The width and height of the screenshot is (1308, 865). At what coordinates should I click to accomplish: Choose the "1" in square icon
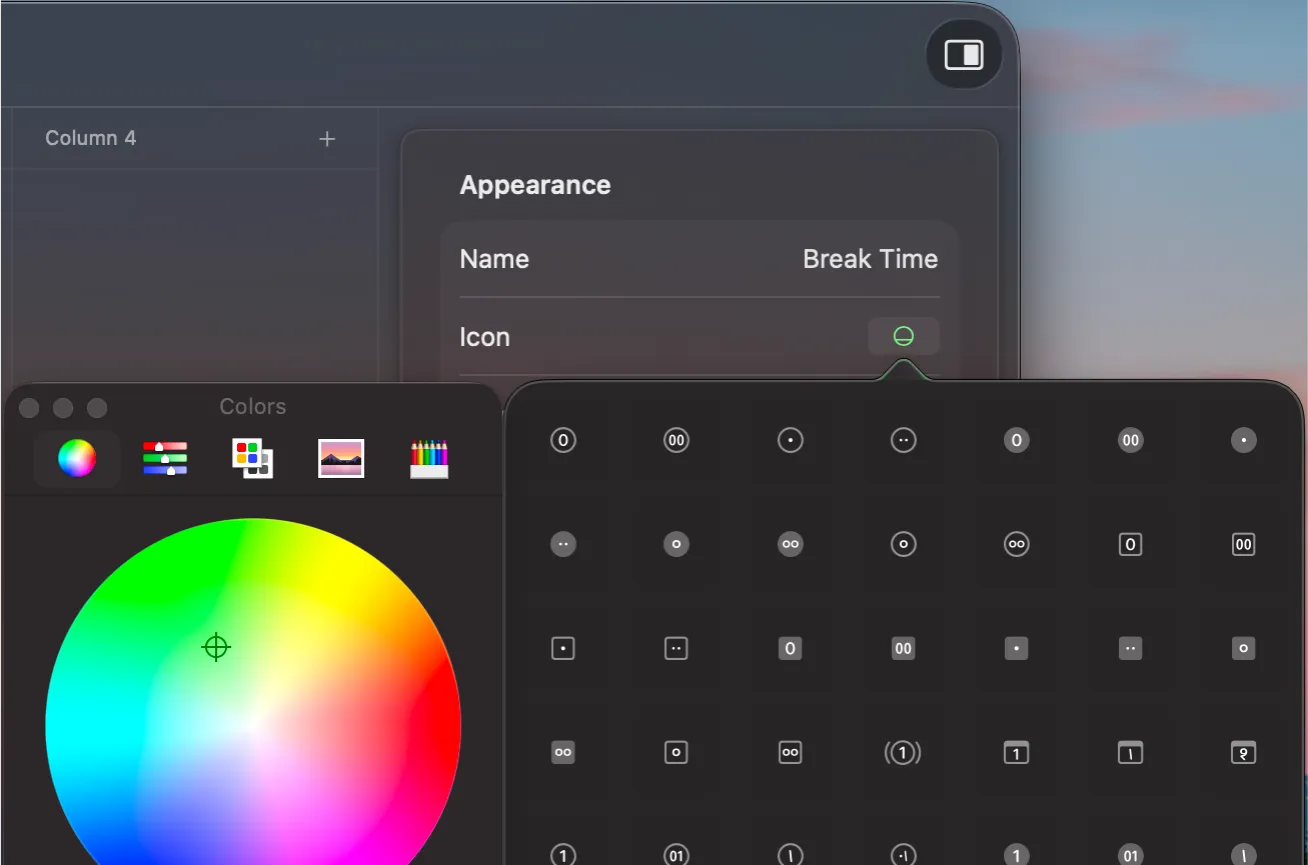[x=1016, y=753]
